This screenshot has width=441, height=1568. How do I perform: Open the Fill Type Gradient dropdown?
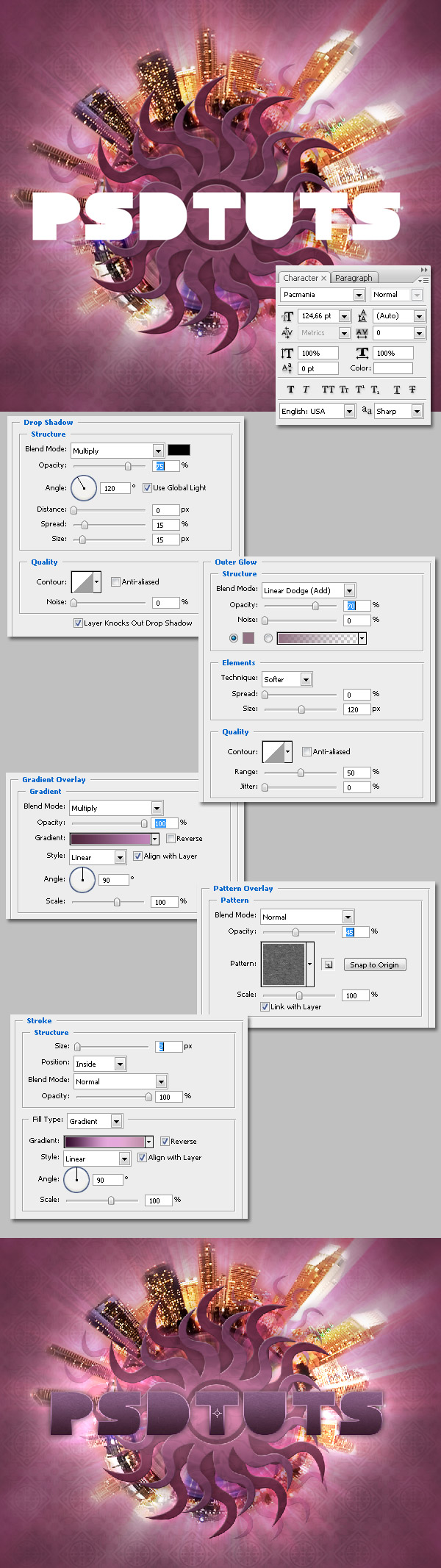click(116, 1121)
